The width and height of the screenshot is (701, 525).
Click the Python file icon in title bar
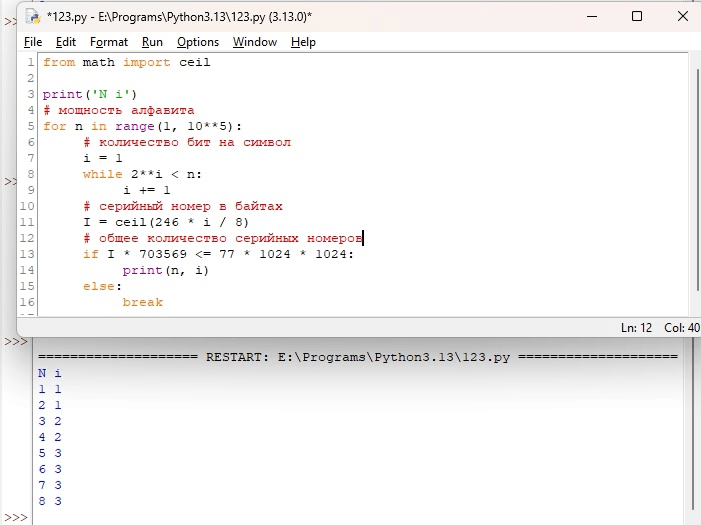coord(33,17)
